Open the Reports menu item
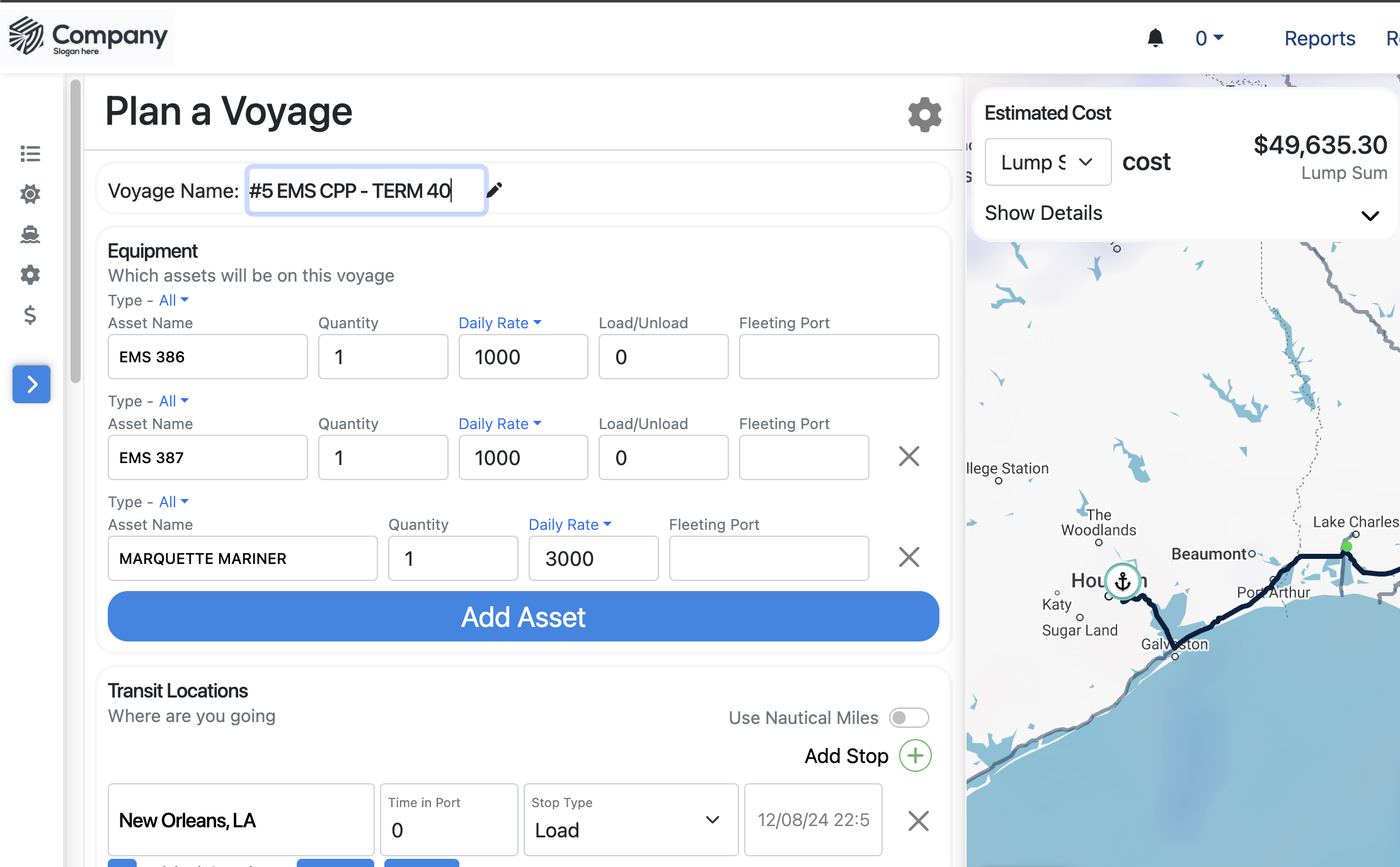Viewport: 1400px width, 867px height. (1319, 38)
